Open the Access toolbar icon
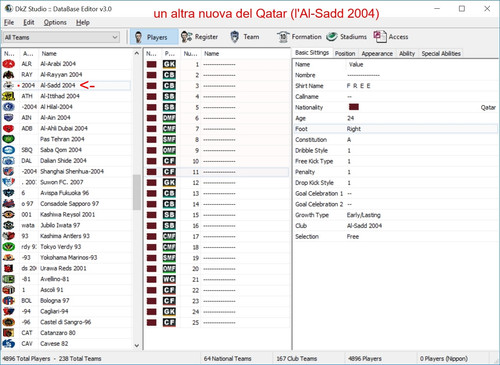The height and width of the screenshot is (365, 500). click(380, 37)
